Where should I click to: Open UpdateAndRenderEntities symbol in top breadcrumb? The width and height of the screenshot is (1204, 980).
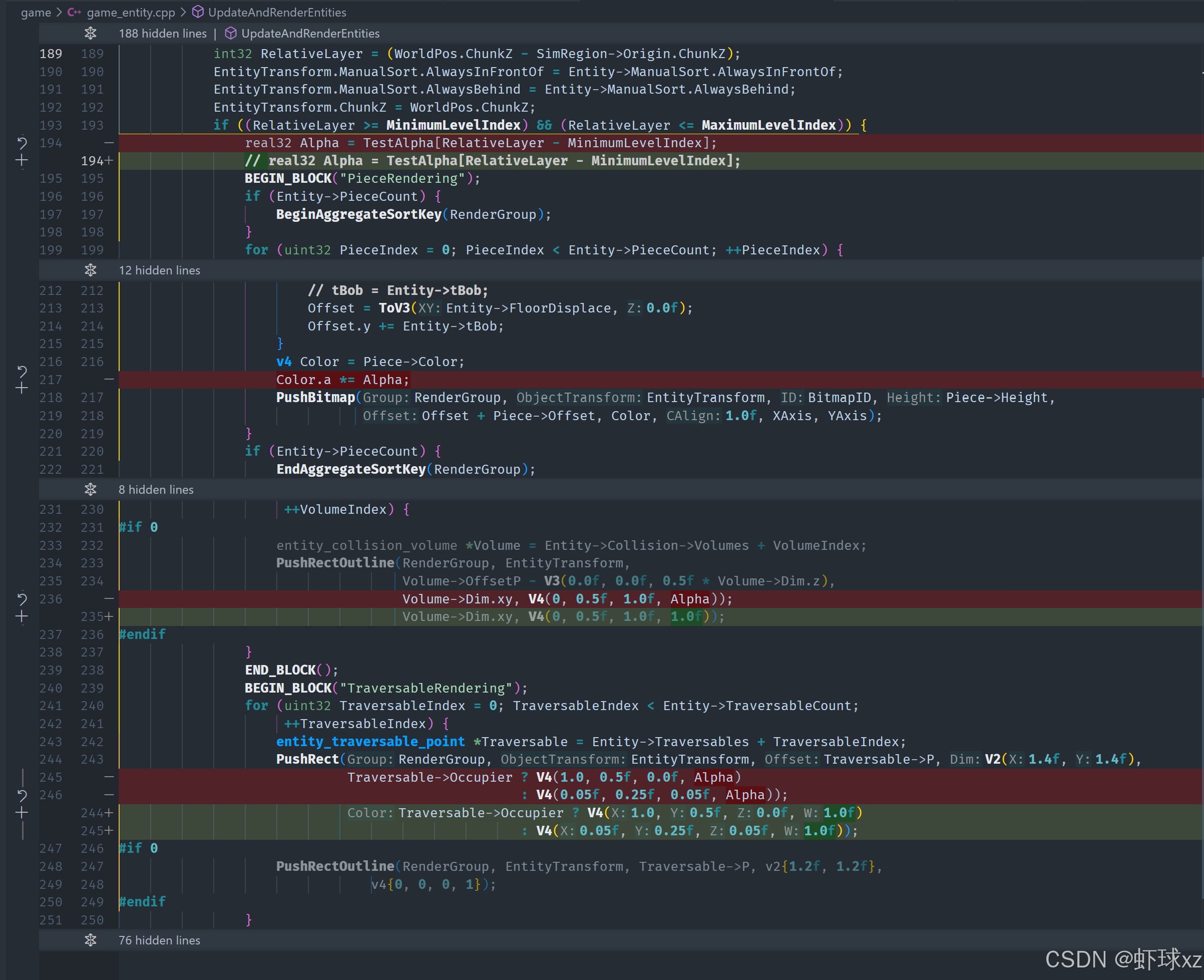(x=276, y=13)
